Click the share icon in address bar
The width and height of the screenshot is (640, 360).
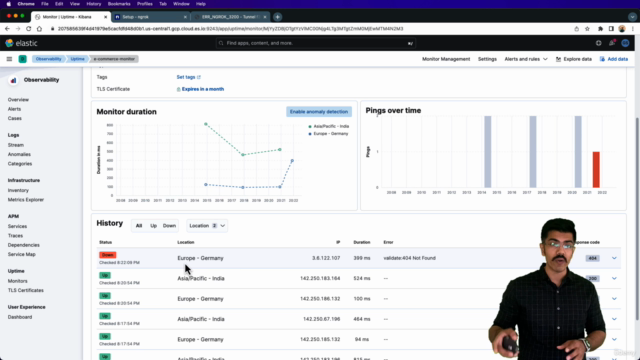pyautogui.click(x=576, y=29)
